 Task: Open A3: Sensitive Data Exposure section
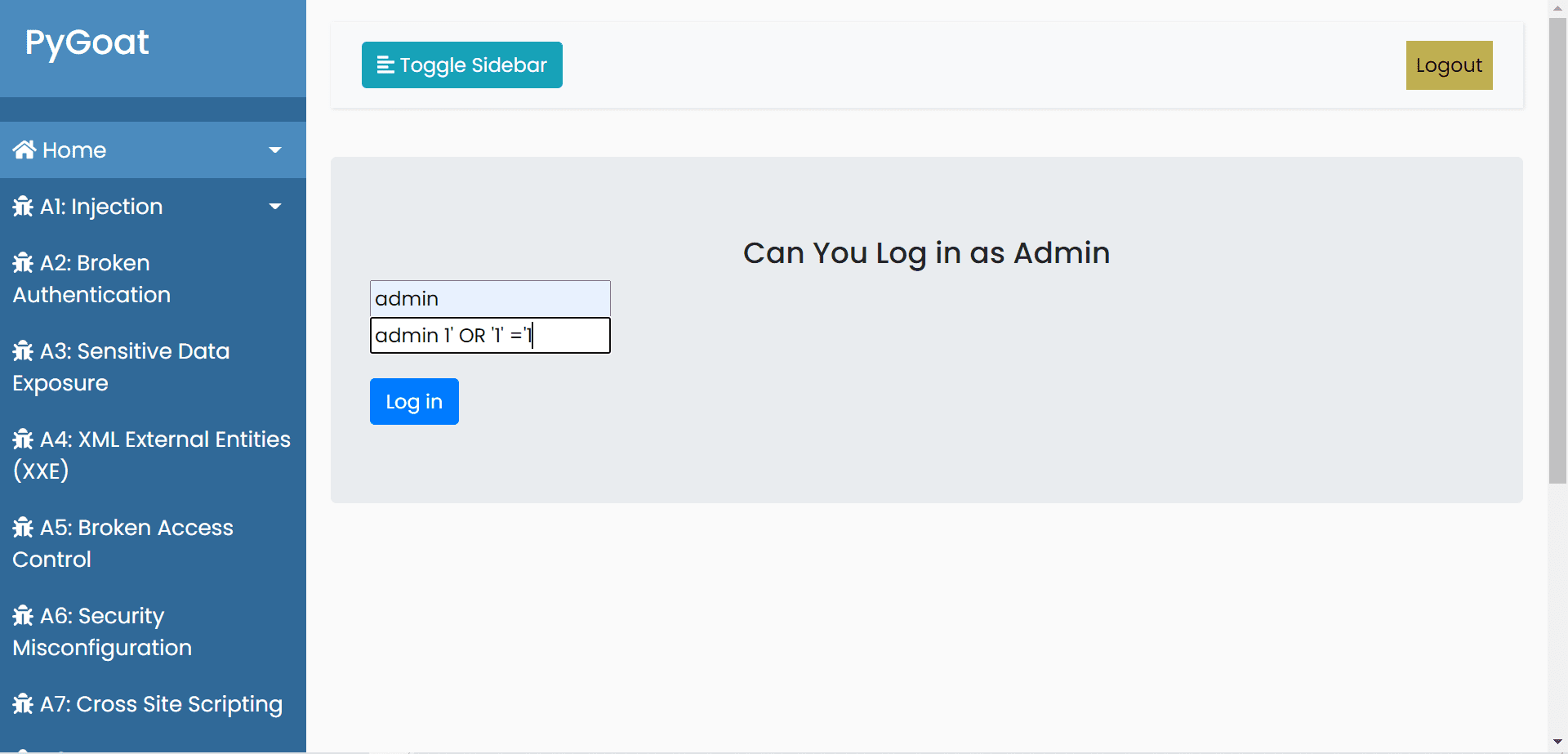pos(153,367)
